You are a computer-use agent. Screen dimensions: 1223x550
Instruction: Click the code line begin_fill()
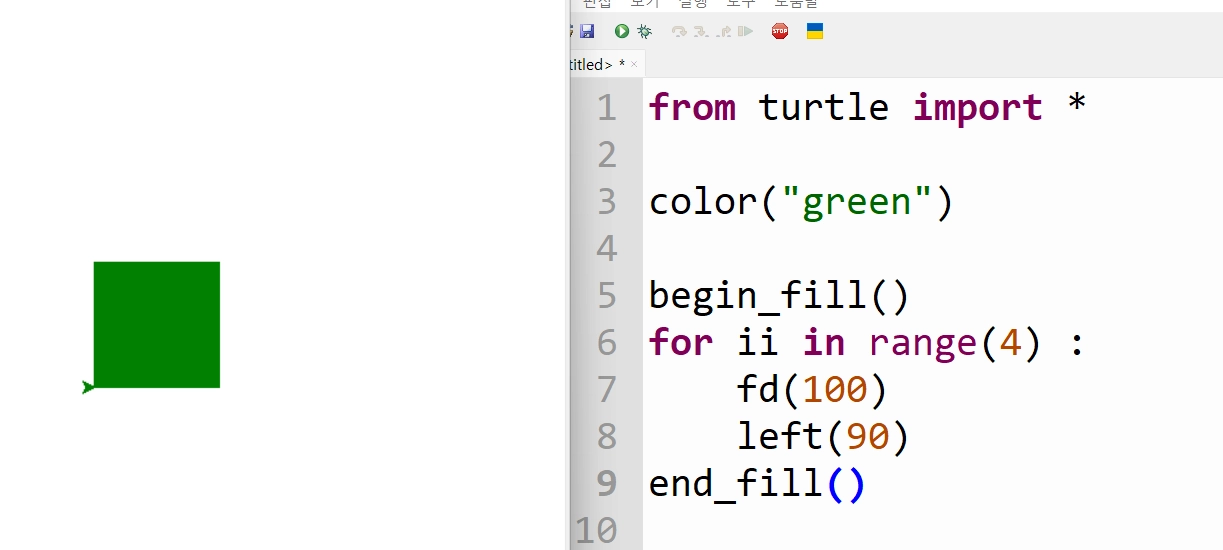(x=779, y=296)
